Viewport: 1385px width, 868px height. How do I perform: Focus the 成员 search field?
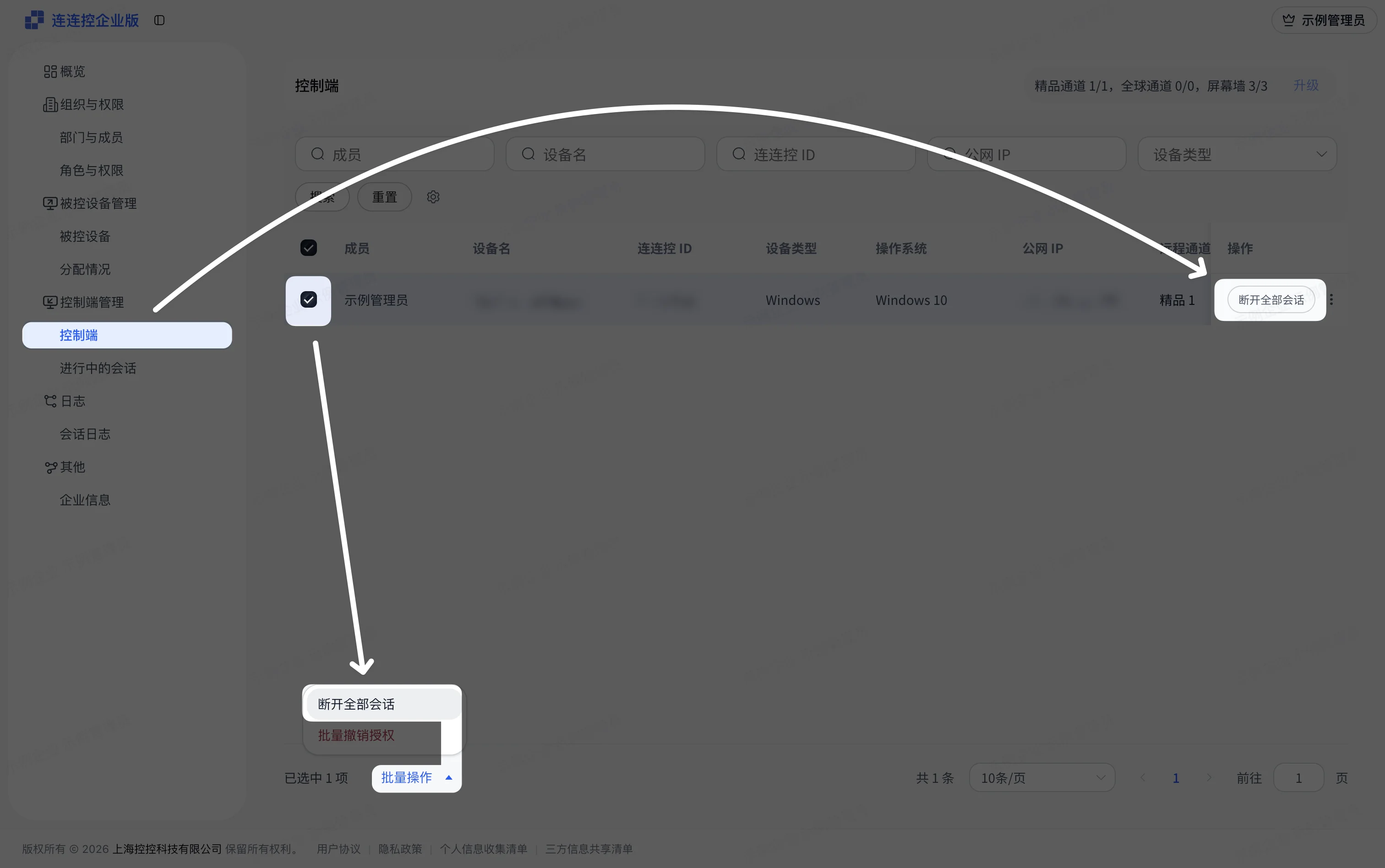pyautogui.click(x=394, y=154)
